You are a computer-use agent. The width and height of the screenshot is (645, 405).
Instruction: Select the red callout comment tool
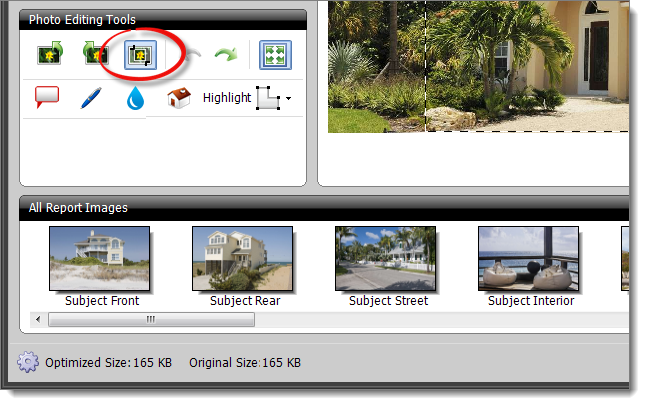(x=47, y=98)
